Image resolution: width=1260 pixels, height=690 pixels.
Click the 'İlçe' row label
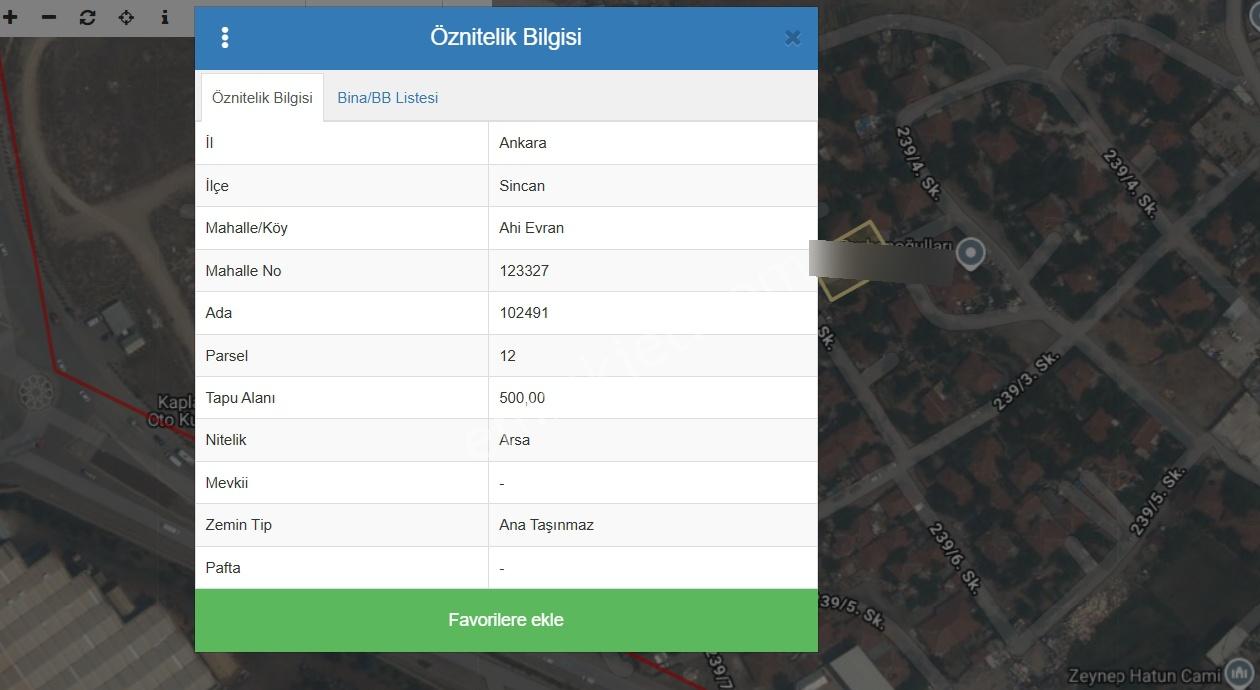[x=217, y=186]
